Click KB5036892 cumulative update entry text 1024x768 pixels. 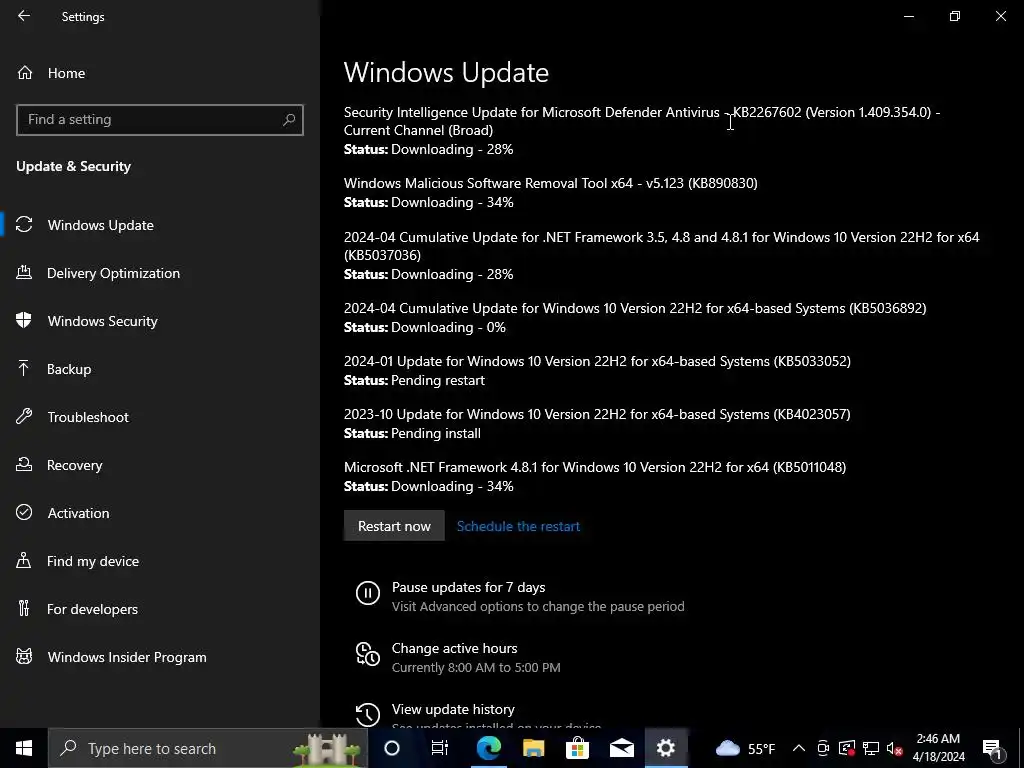[x=635, y=308]
